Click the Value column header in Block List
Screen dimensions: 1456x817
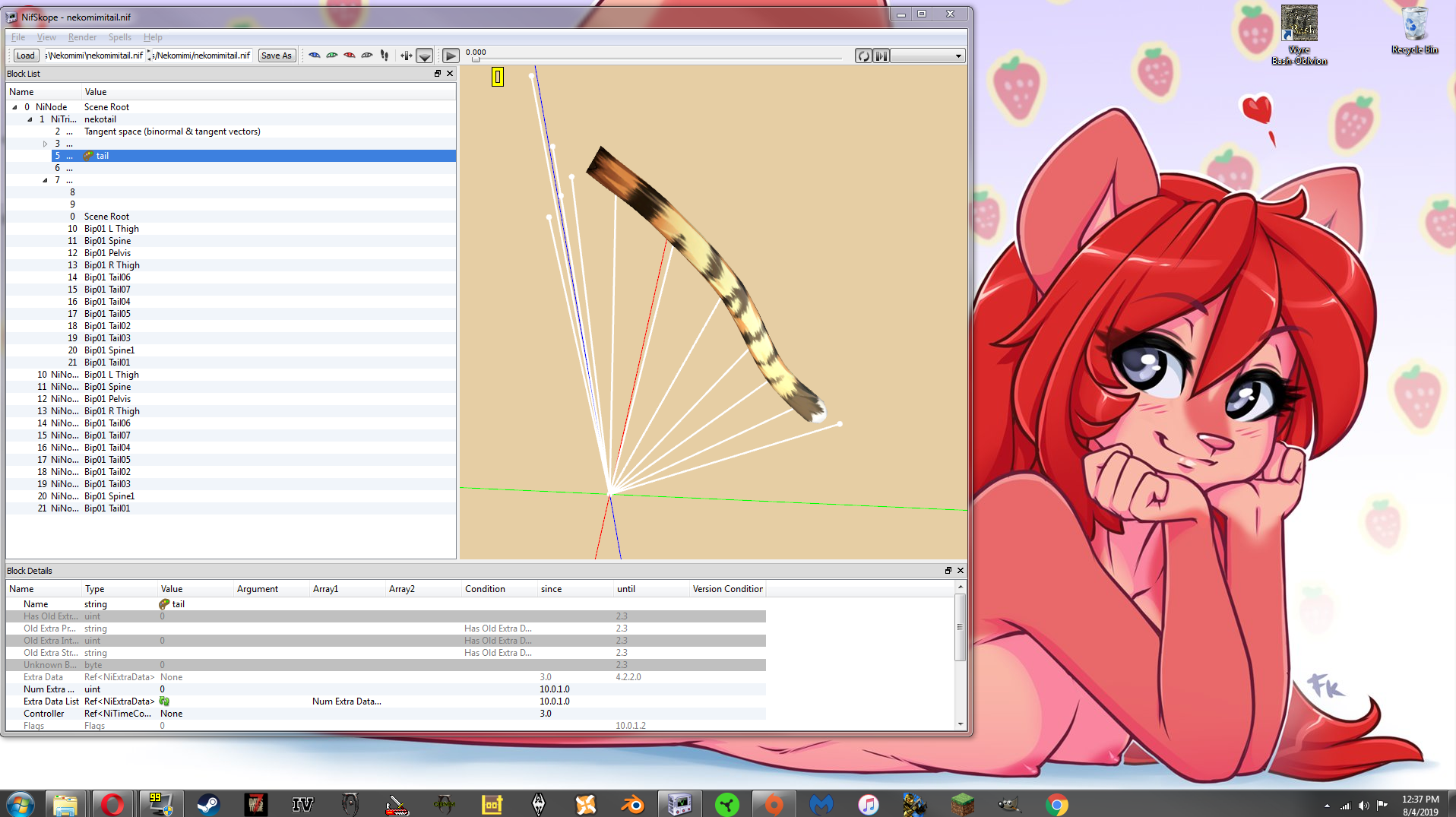(269, 92)
